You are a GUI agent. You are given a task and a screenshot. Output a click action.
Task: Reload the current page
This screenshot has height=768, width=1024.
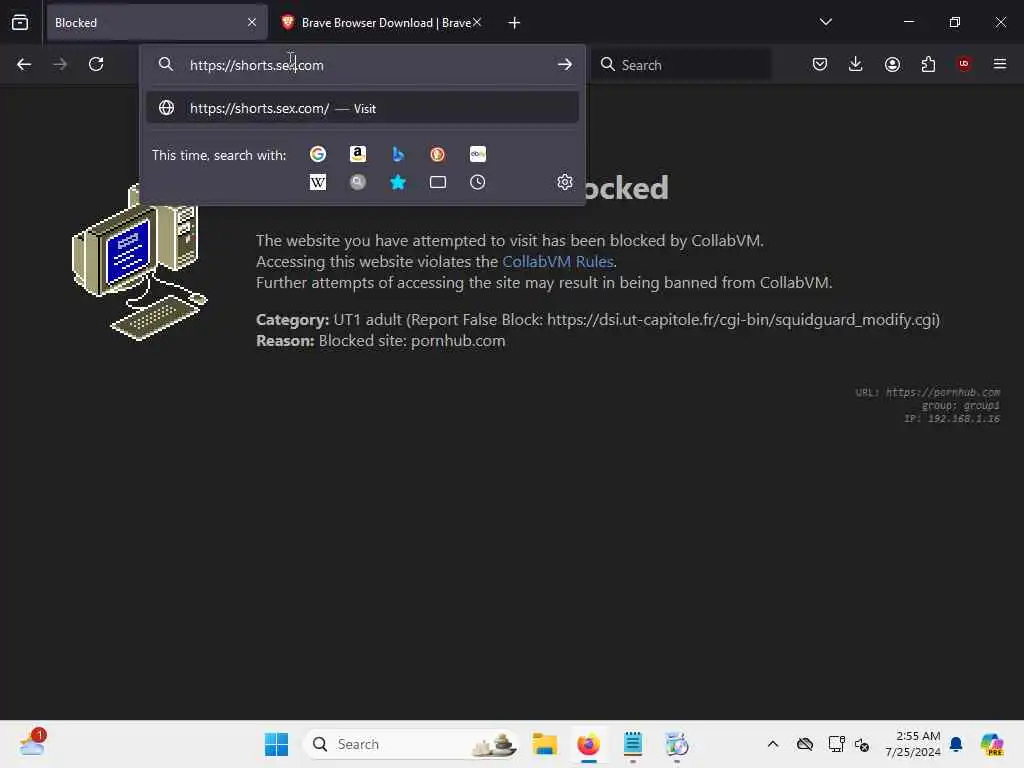(x=96, y=64)
